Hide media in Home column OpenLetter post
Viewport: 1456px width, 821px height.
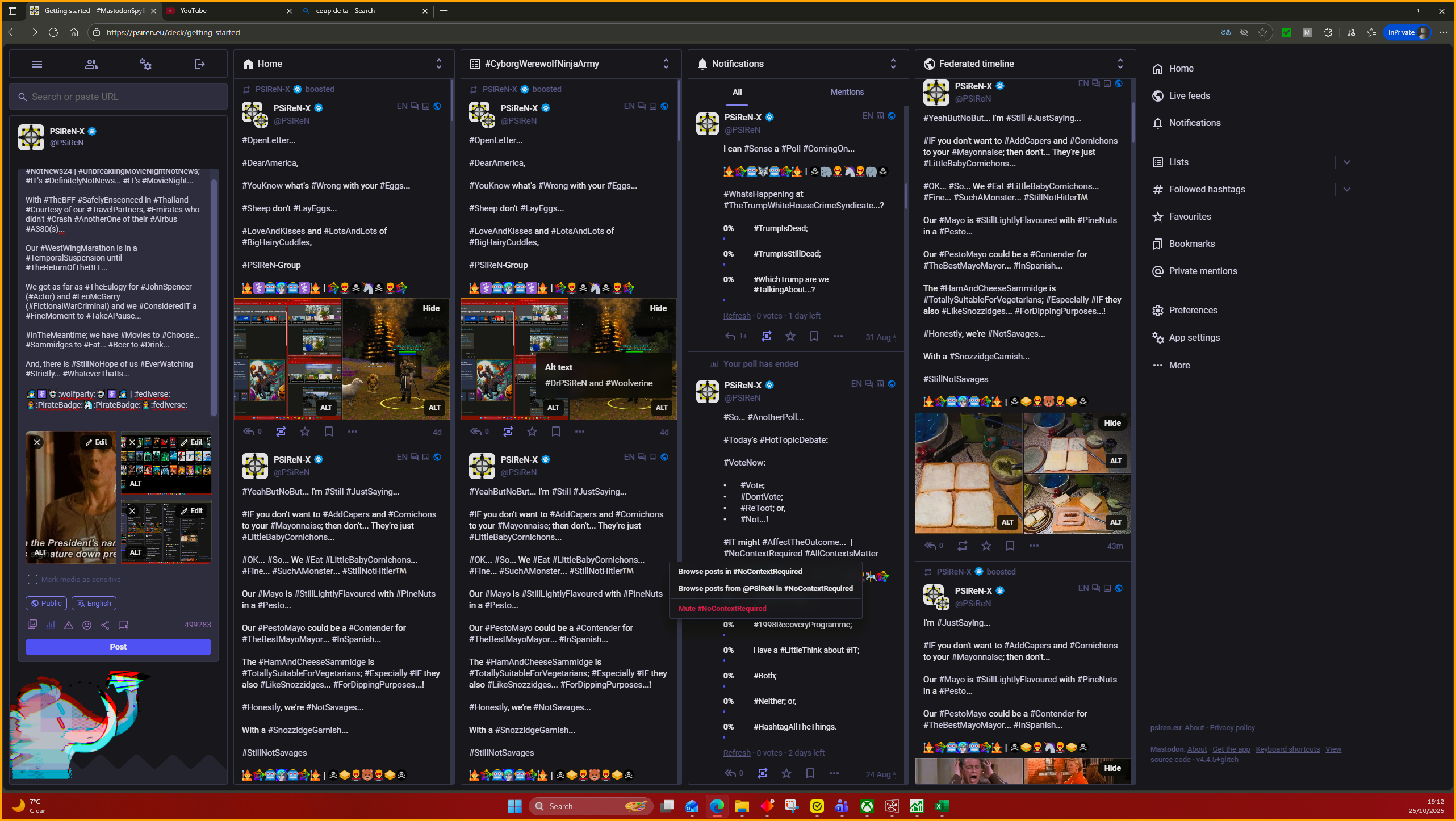(431, 308)
